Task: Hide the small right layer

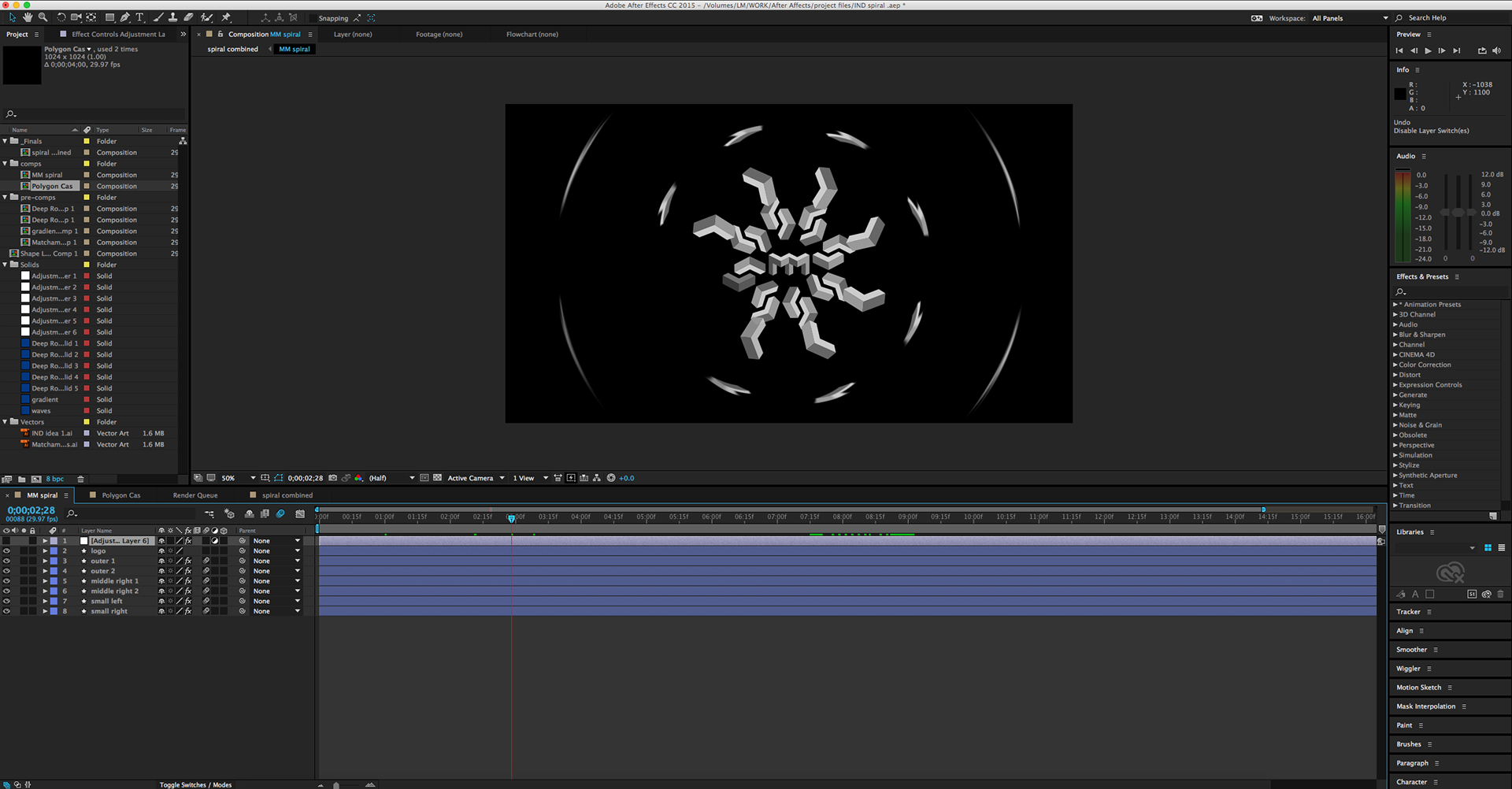Action: coord(6,611)
